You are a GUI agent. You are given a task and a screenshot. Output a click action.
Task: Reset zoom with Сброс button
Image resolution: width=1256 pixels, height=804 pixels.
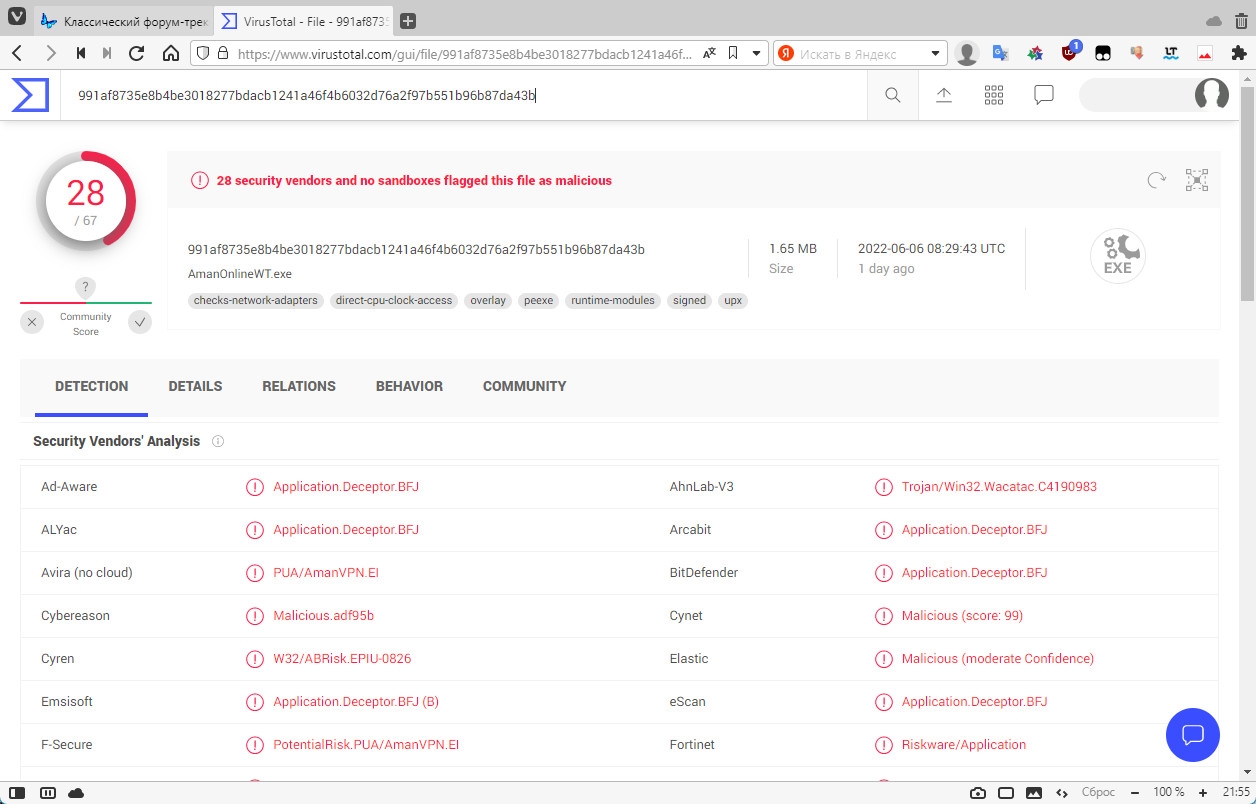[x=1098, y=792]
